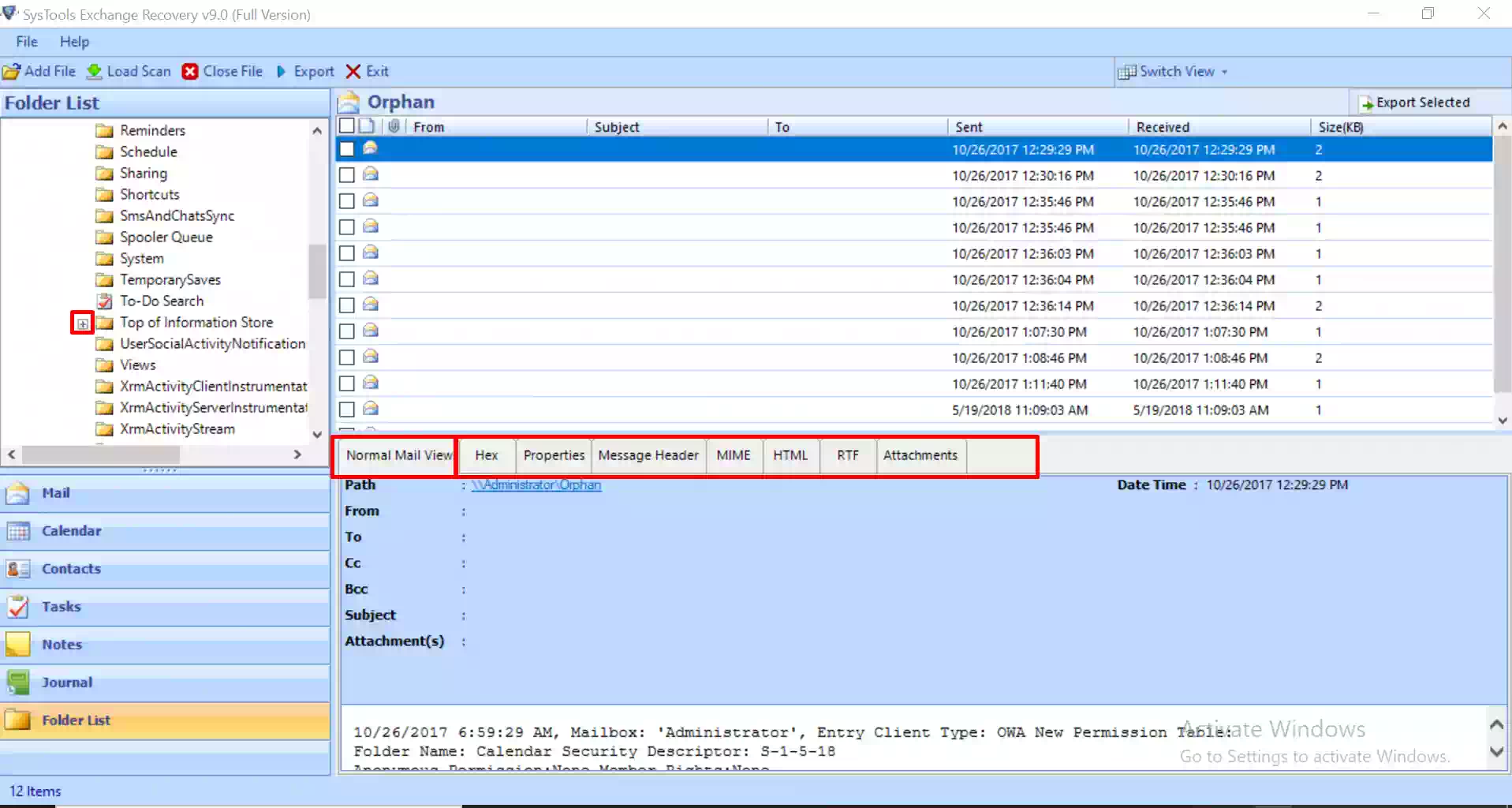1512x808 pixels.
Task: Open the Journal section icon
Action: pyautogui.click(x=18, y=683)
